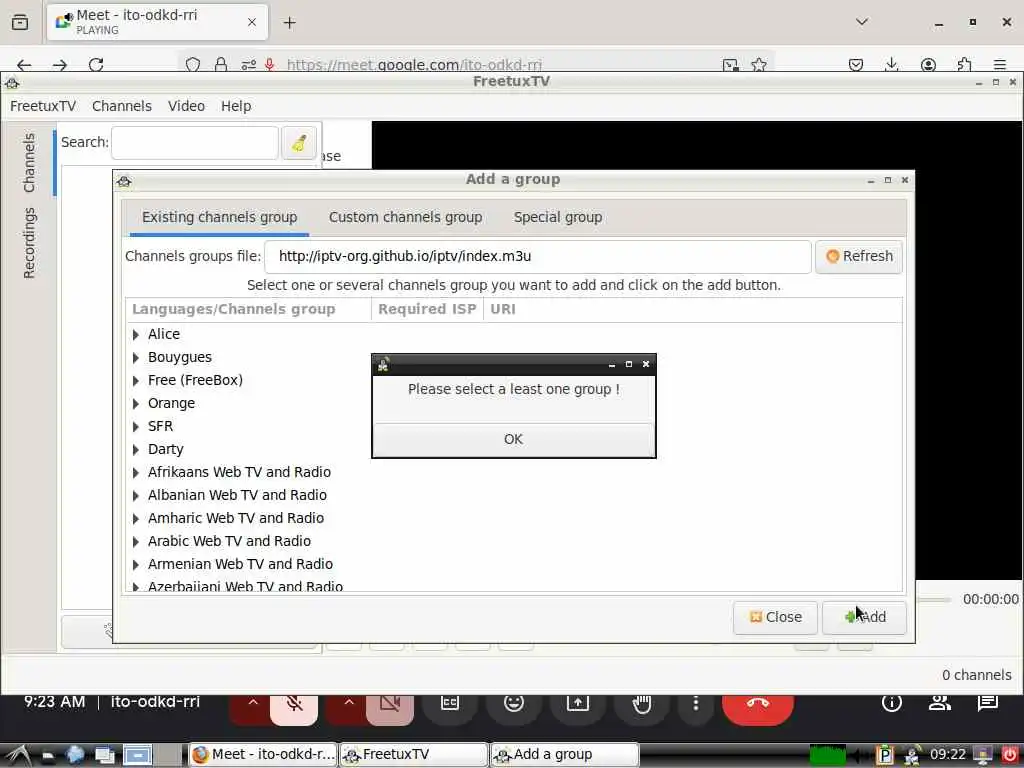Toggle captions in Meet
Viewport: 1024px width, 768px height.
pos(450,703)
